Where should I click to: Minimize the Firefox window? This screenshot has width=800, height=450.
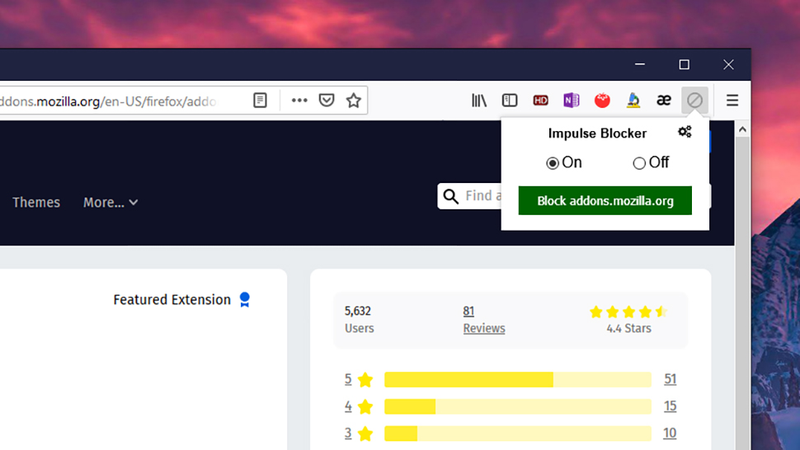(640, 64)
